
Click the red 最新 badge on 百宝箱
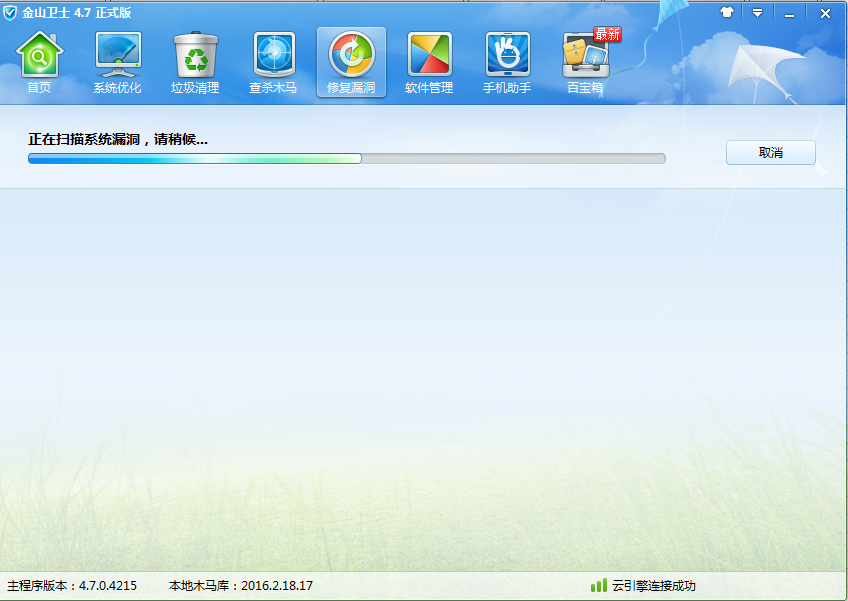607,34
